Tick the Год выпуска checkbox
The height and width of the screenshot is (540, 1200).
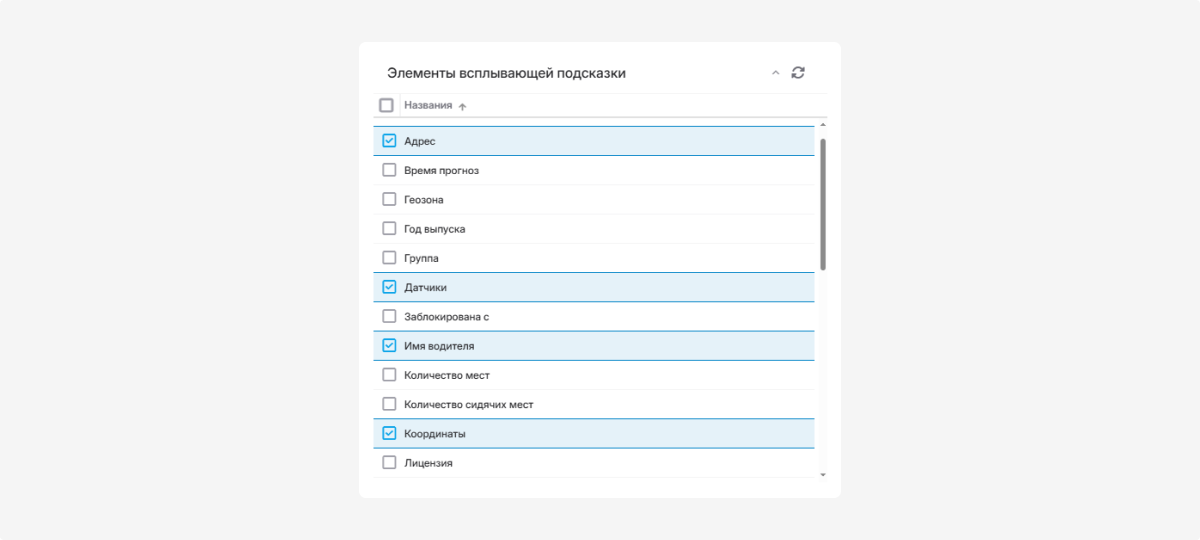tap(390, 228)
